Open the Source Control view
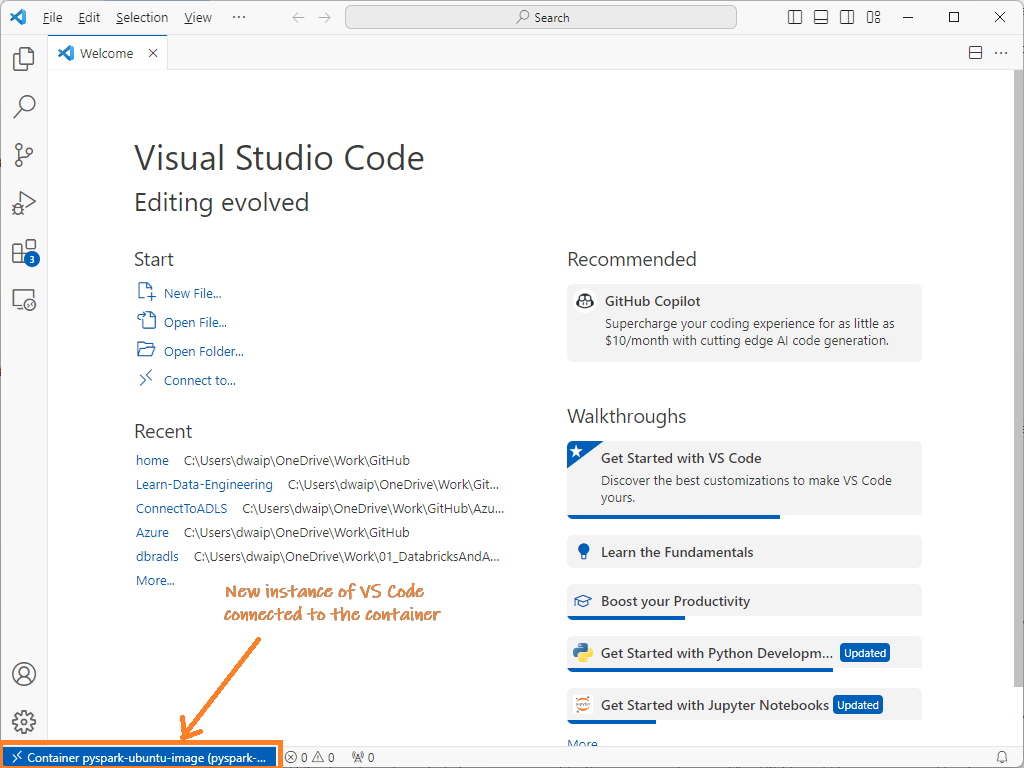Viewport: 1024px width, 768px height. (x=24, y=154)
